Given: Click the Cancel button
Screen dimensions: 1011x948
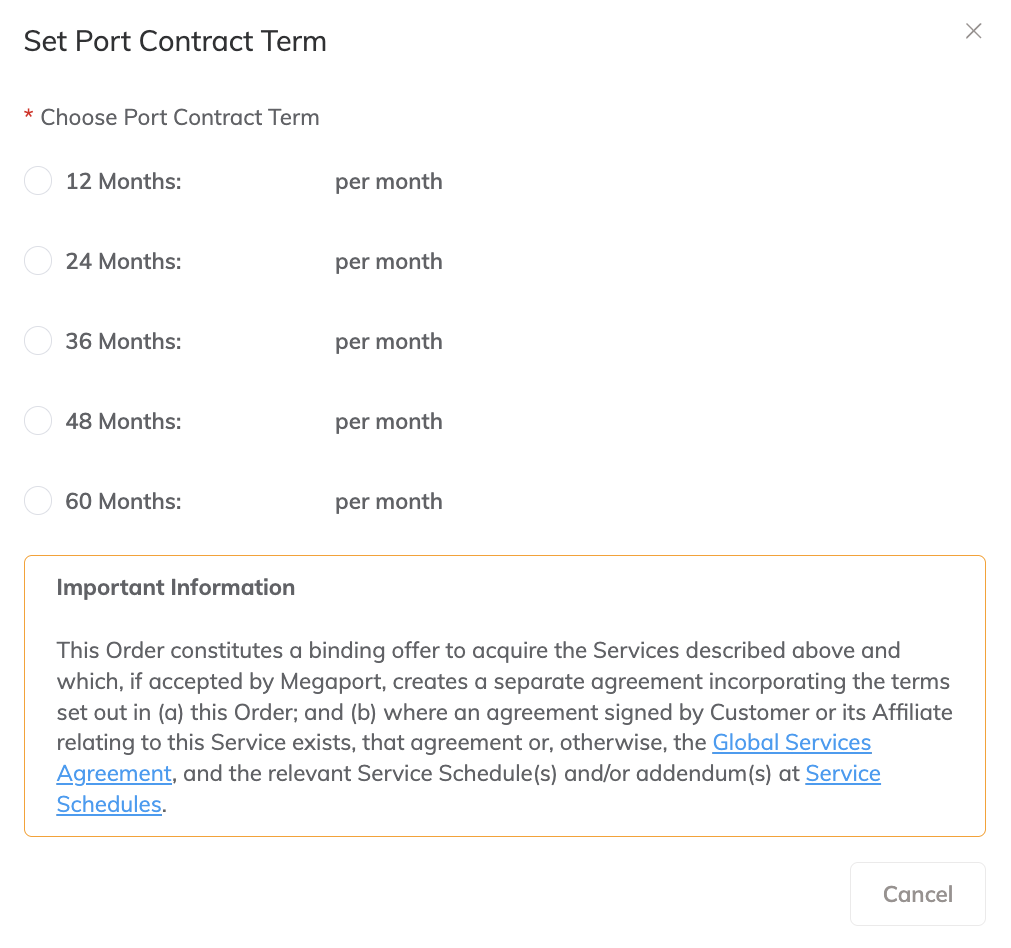Looking at the screenshot, I should point(917,893).
